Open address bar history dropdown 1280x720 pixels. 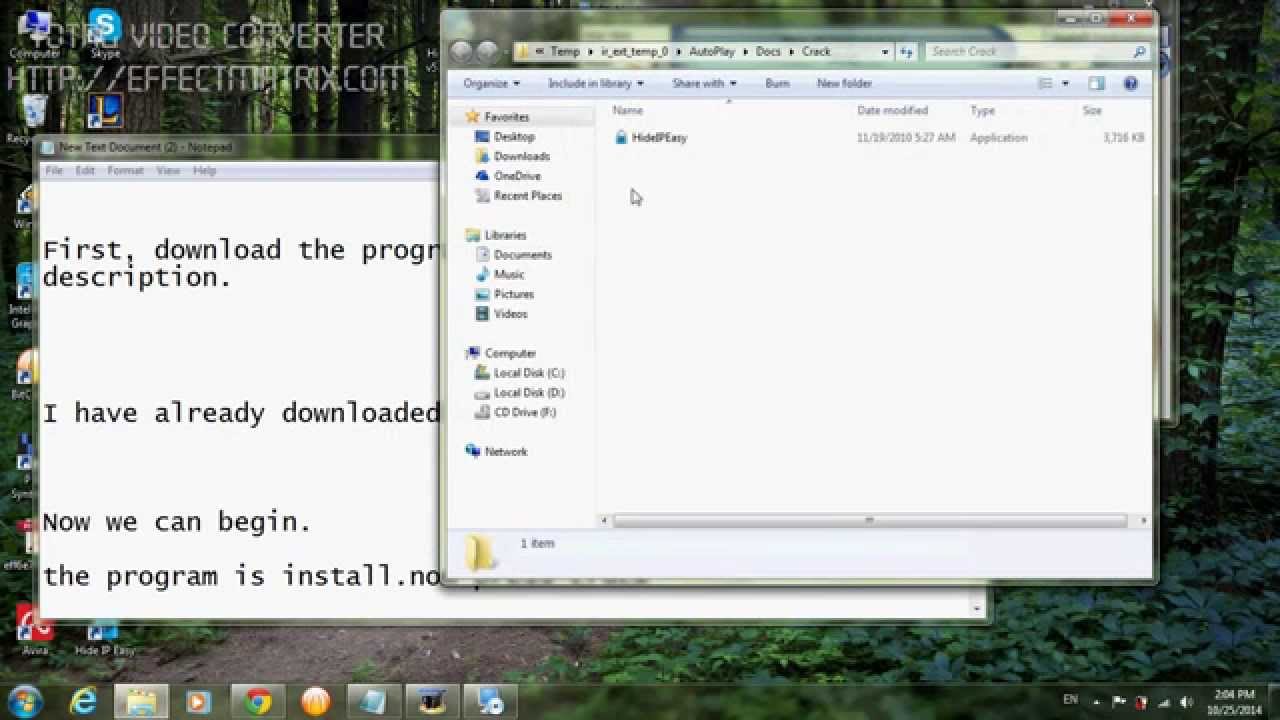tap(886, 51)
